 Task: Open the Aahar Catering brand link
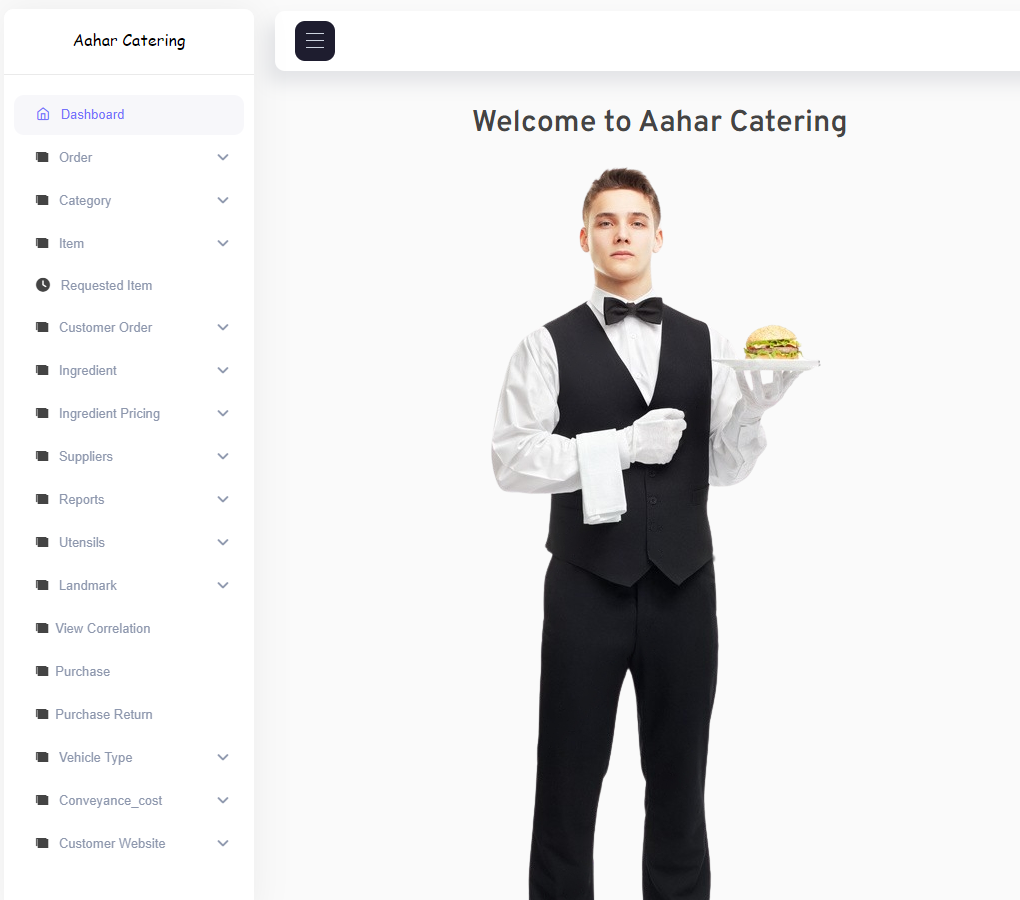pyautogui.click(x=129, y=41)
